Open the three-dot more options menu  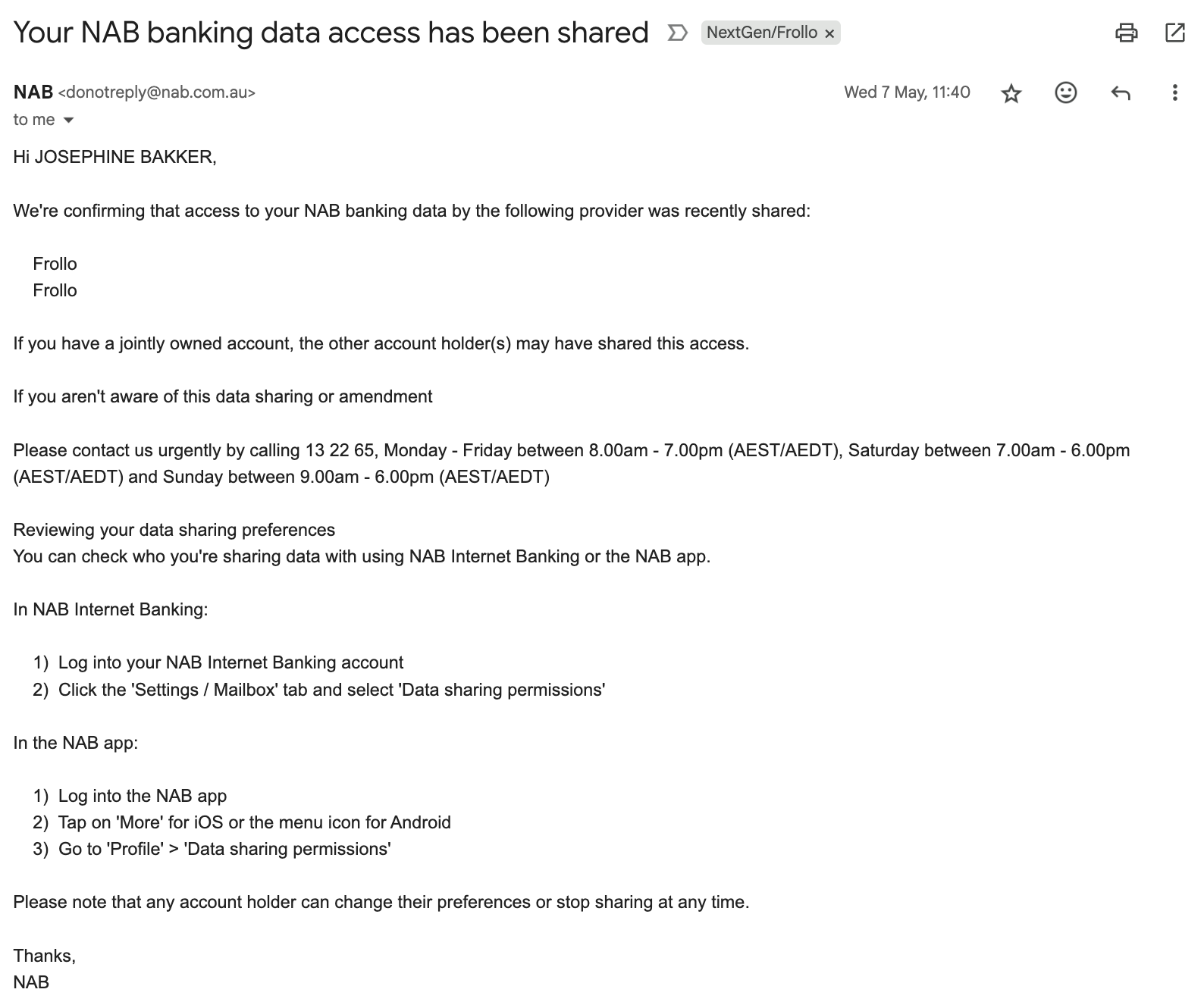click(x=1174, y=92)
